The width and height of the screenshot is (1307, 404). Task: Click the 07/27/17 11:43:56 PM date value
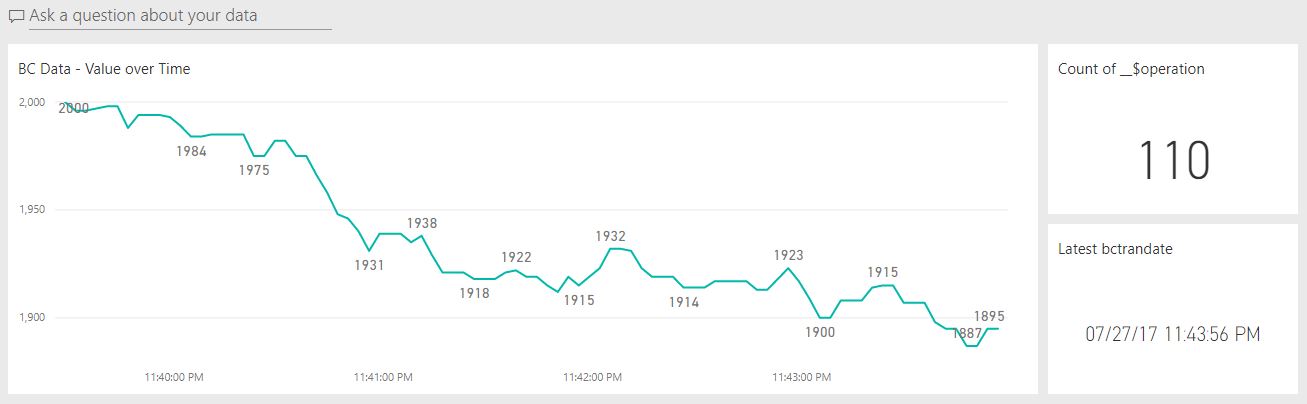click(x=1172, y=334)
